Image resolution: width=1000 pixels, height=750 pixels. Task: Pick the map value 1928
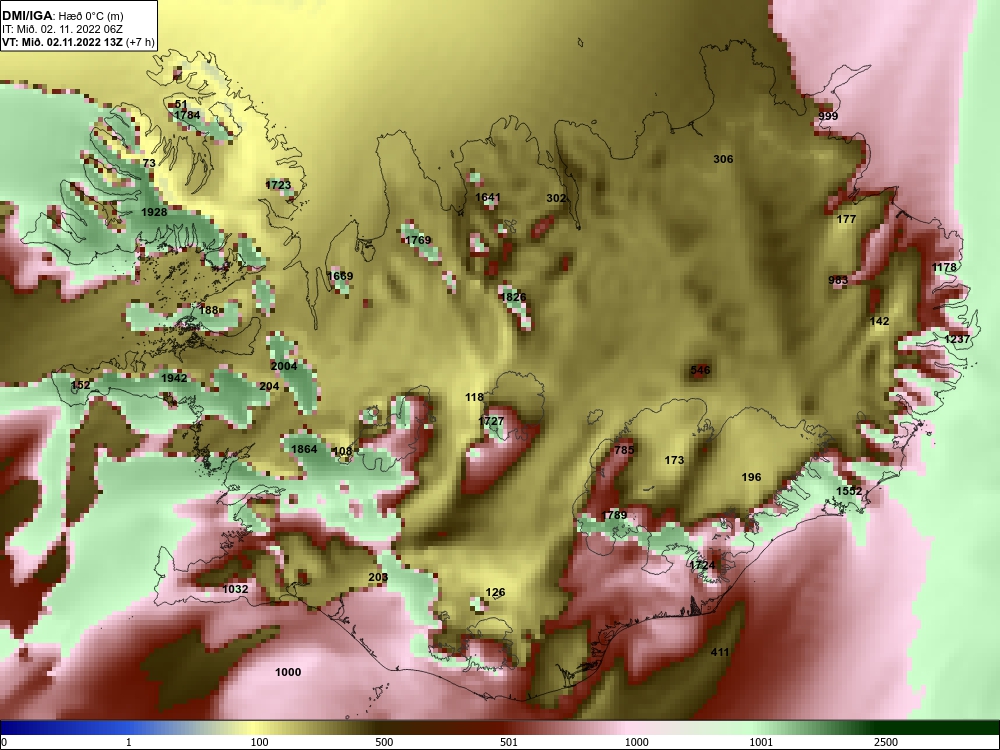154,212
